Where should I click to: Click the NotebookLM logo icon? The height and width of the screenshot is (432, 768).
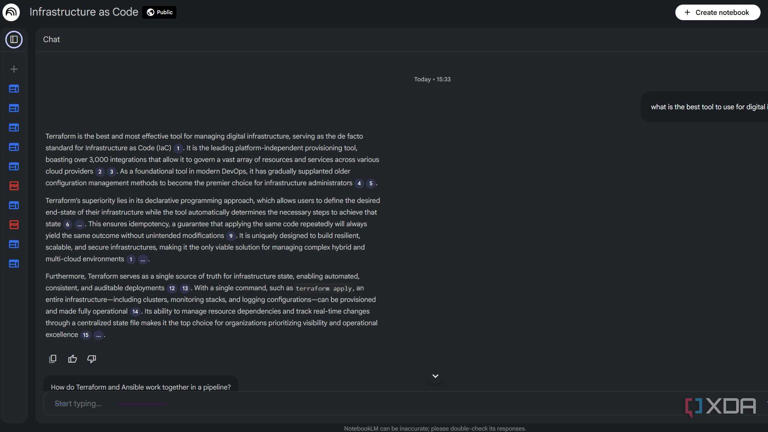point(11,12)
